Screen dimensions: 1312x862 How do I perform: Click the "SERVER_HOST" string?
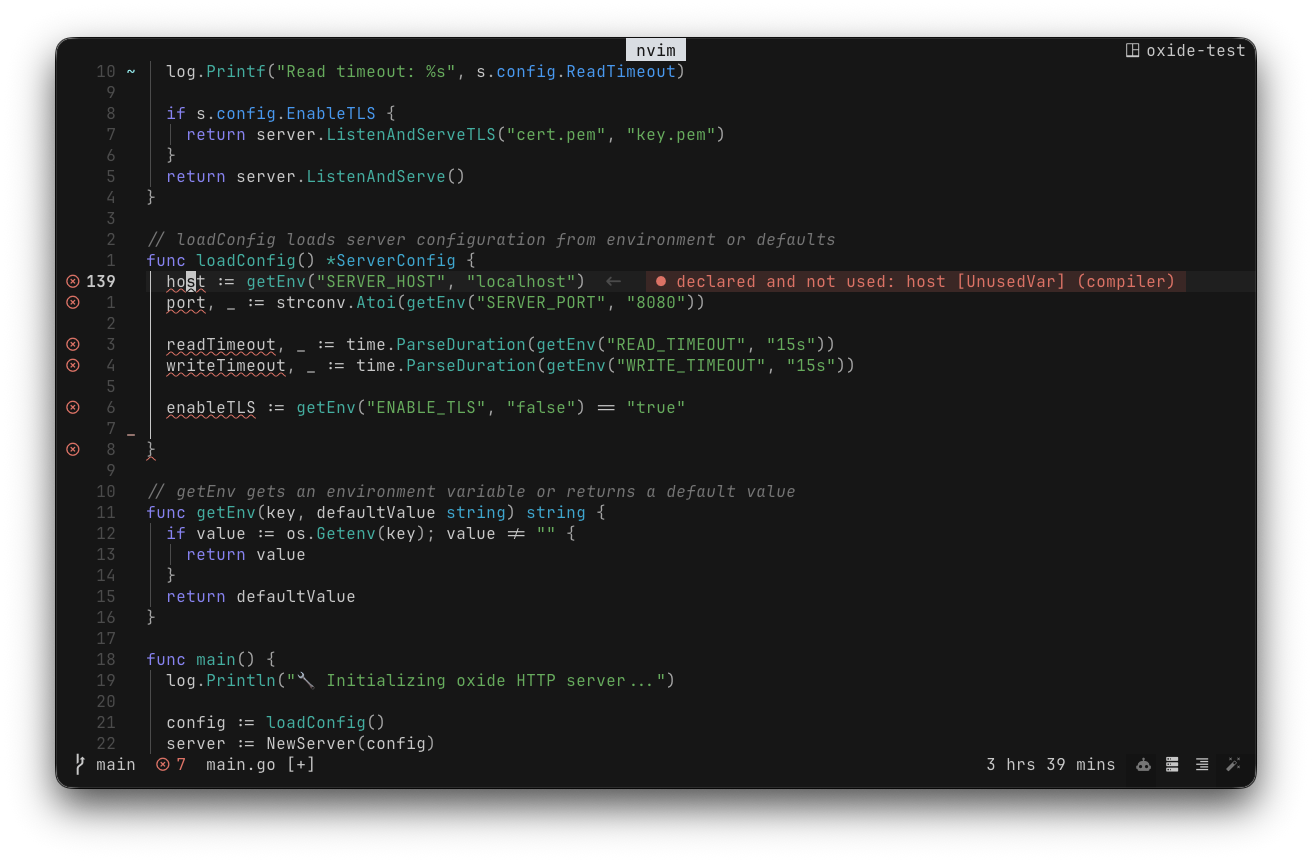[381, 282]
